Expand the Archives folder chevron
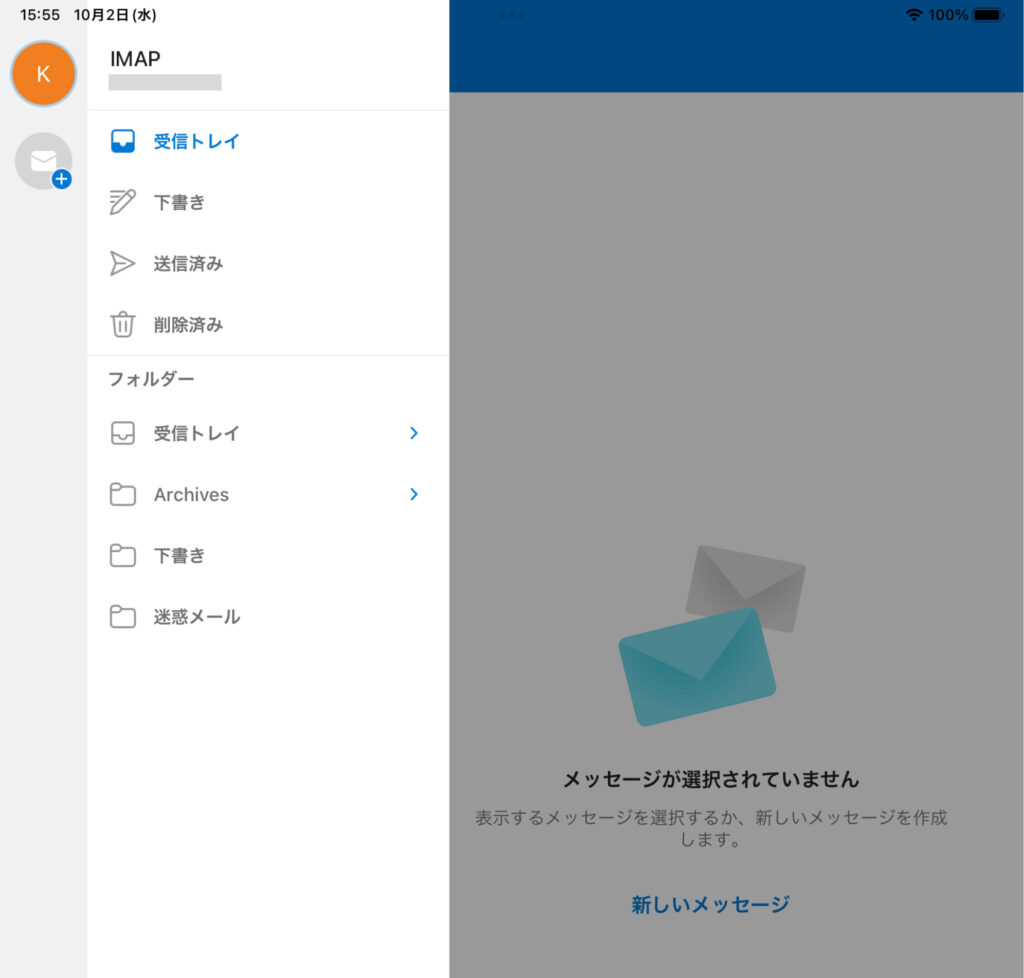Viewport: 1024px width, 978px height. (414, 495)
